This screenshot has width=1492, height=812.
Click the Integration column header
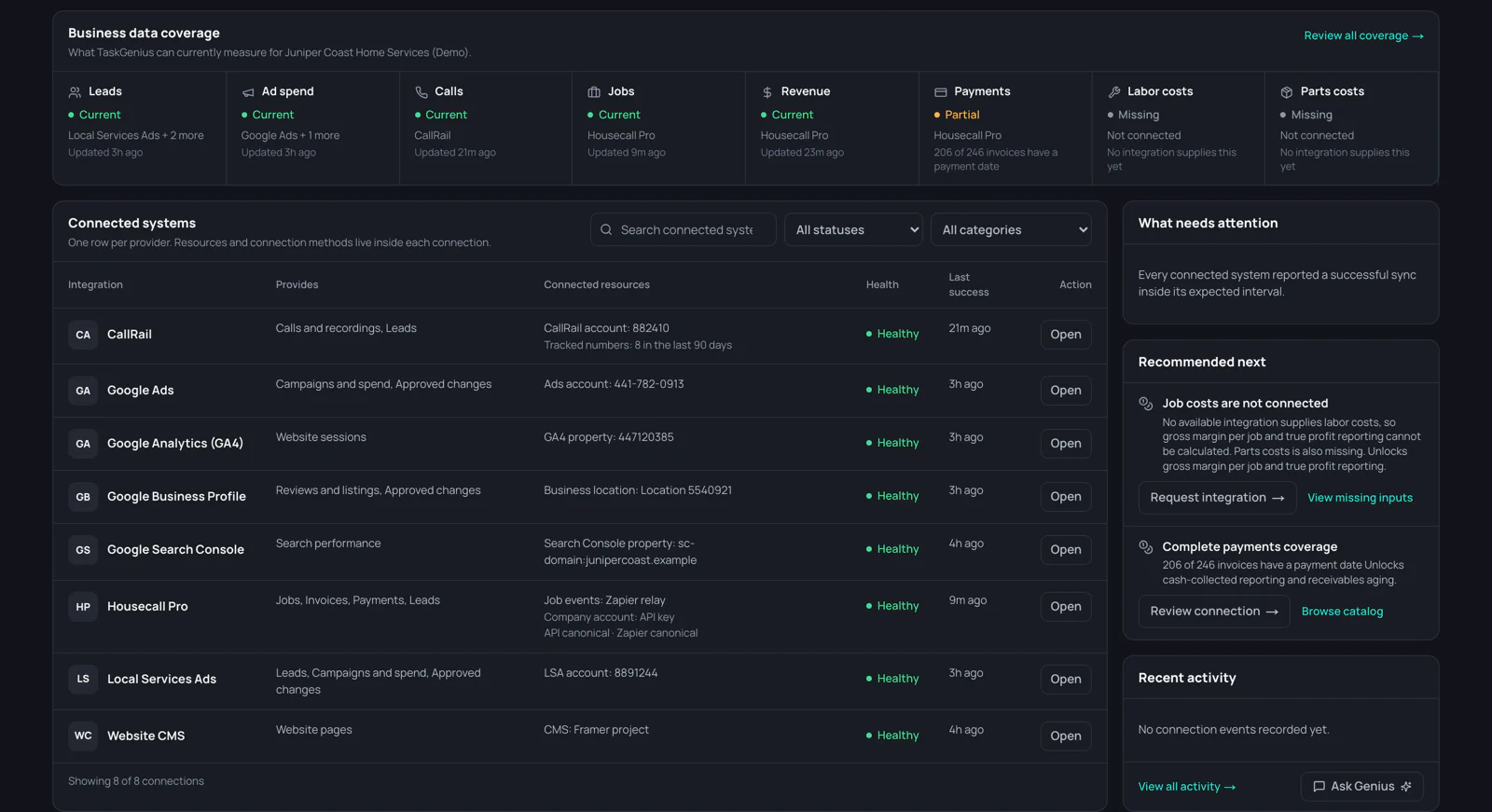(95, 284)
